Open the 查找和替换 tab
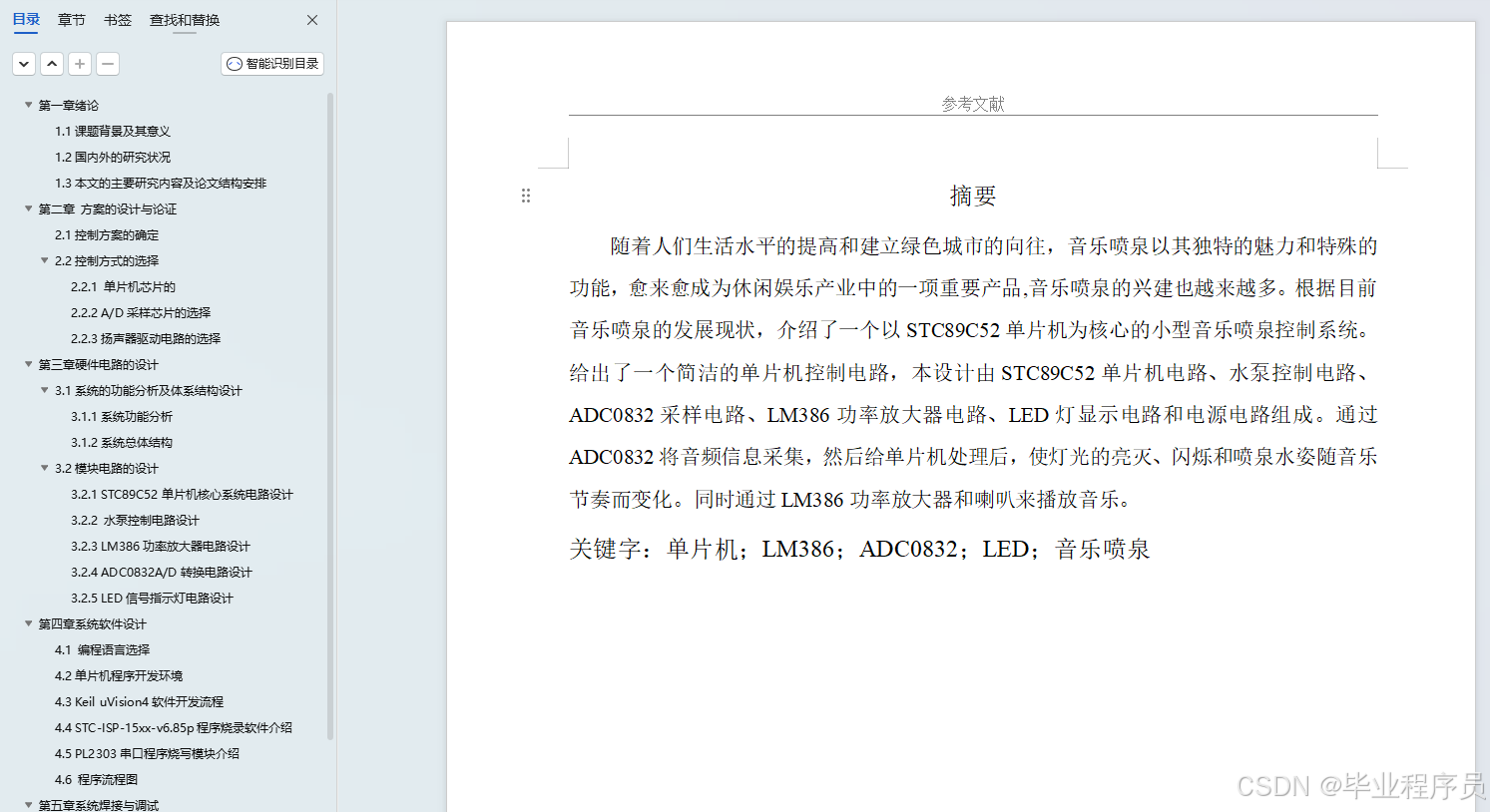Image resolution: width=1490 pixels, height=812 pixels. pyautogui.click(x=184, y=19)
